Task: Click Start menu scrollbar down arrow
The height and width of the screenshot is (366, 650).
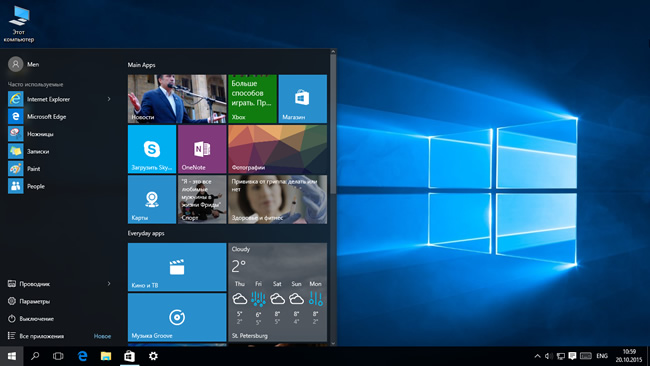Action: 333,343
